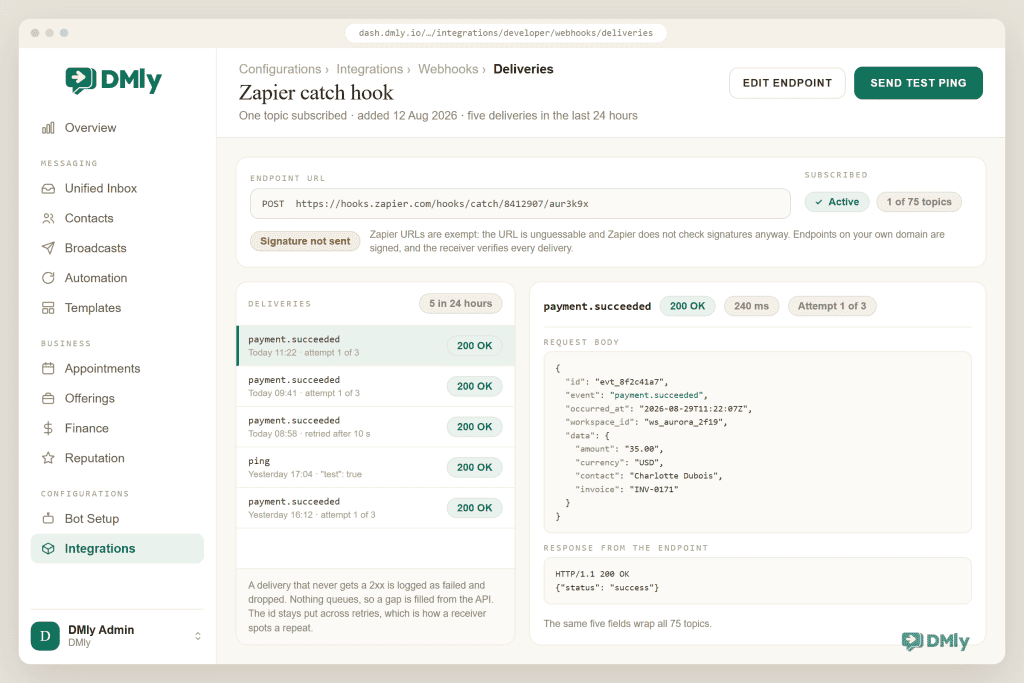Click the Zapier catch hook title
The height and width of the screenshot is (683, 1024).
pos(316,93)
